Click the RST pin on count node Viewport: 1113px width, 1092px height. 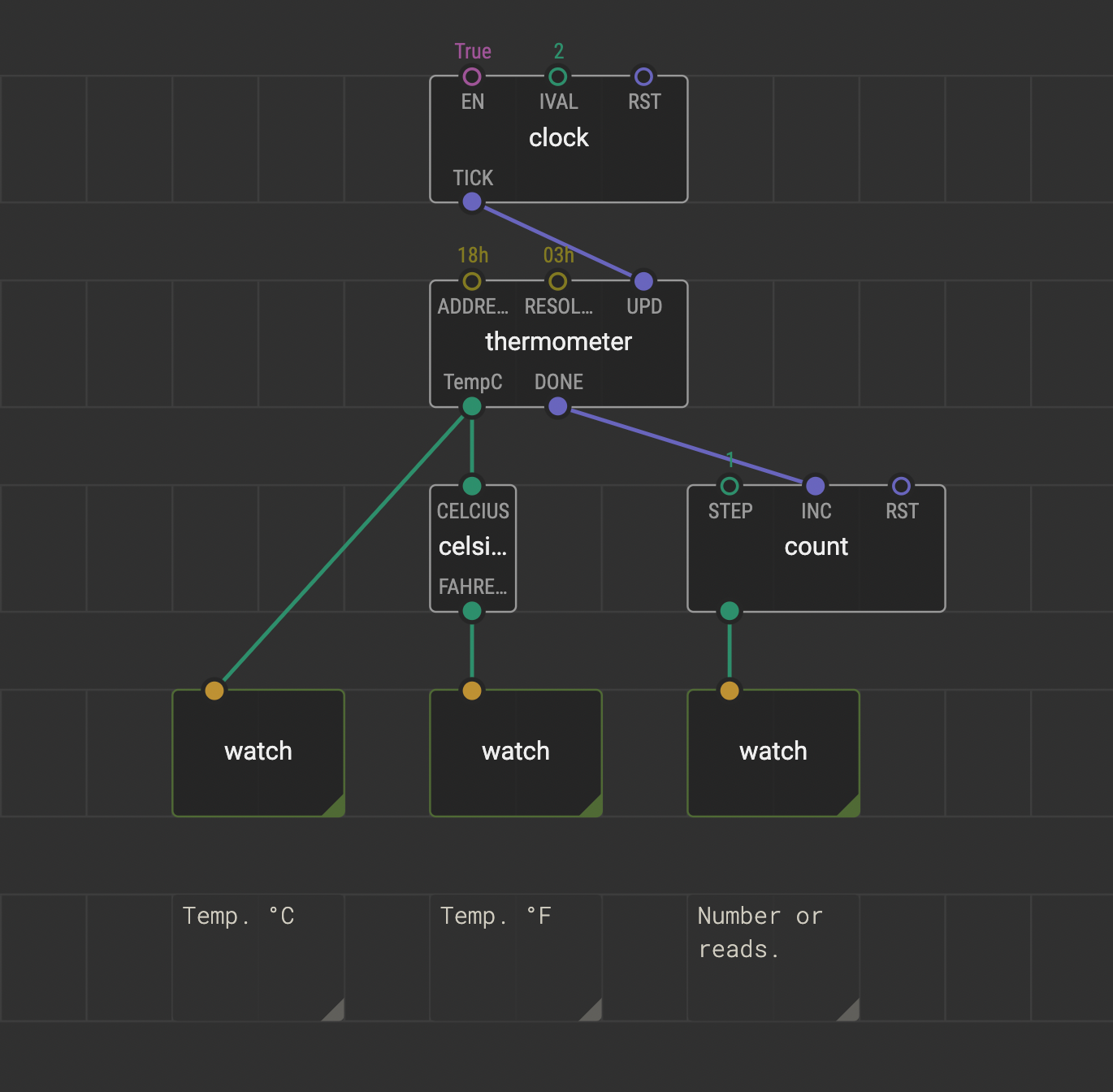[x=901, y=486]
